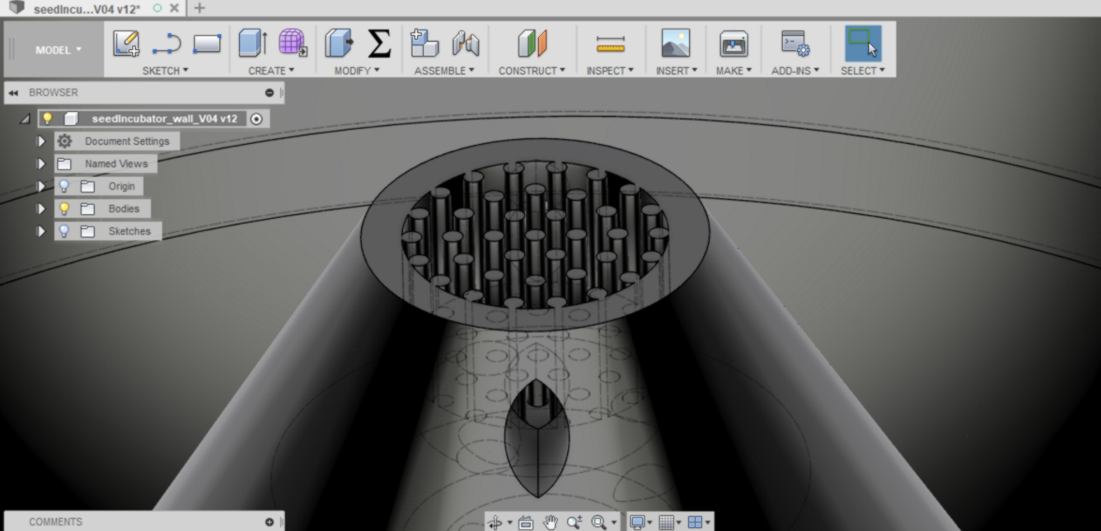1101x531 pixels.
Task: Expand the Origin folder node
Action: pyautogui.click(x=41, y=186)
